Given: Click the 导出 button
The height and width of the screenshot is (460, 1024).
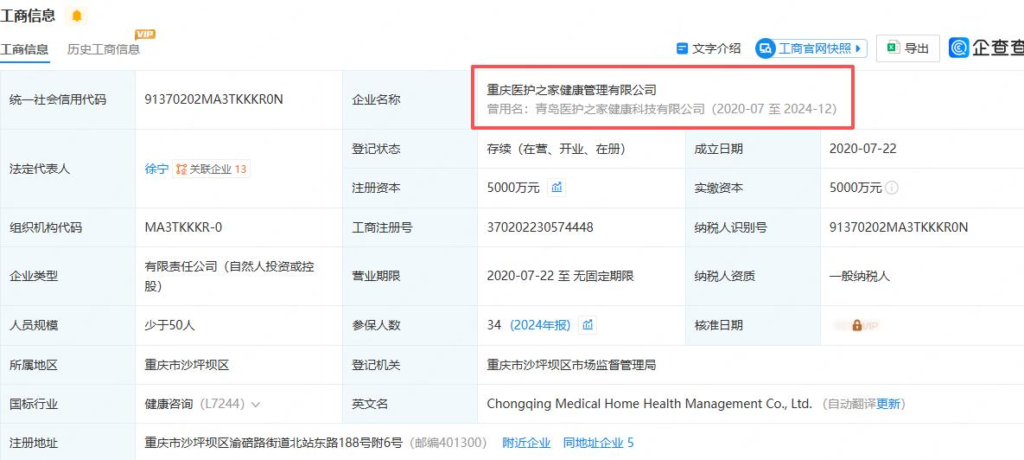Looking at the screenshot, I should pos(908,48).
